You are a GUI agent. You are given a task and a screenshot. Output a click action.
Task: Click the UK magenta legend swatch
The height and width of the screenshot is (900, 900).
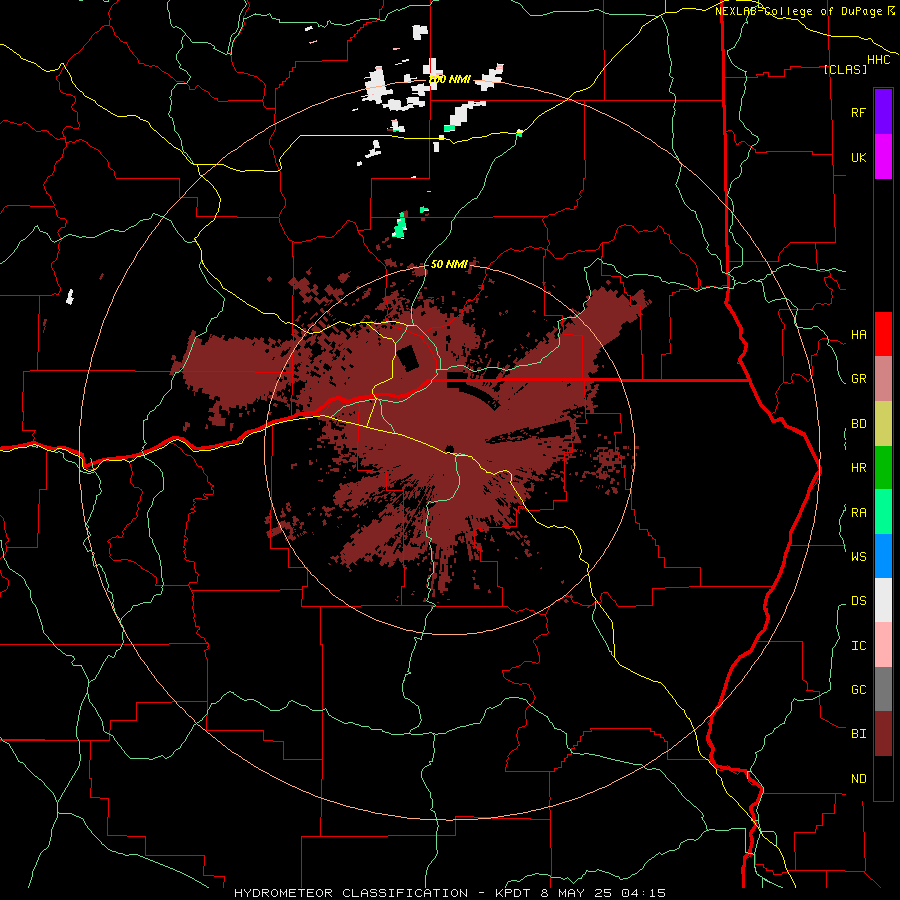point(883,157)
